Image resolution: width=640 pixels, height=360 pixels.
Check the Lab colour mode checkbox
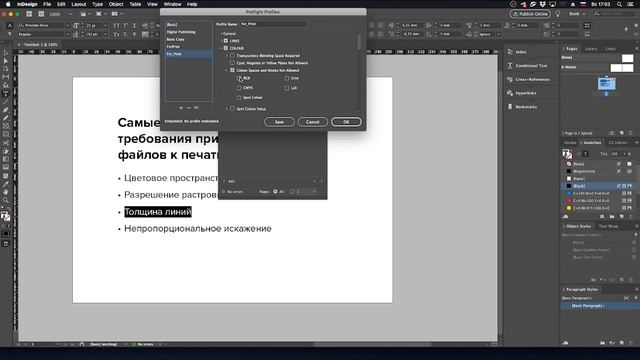point(287,88)
